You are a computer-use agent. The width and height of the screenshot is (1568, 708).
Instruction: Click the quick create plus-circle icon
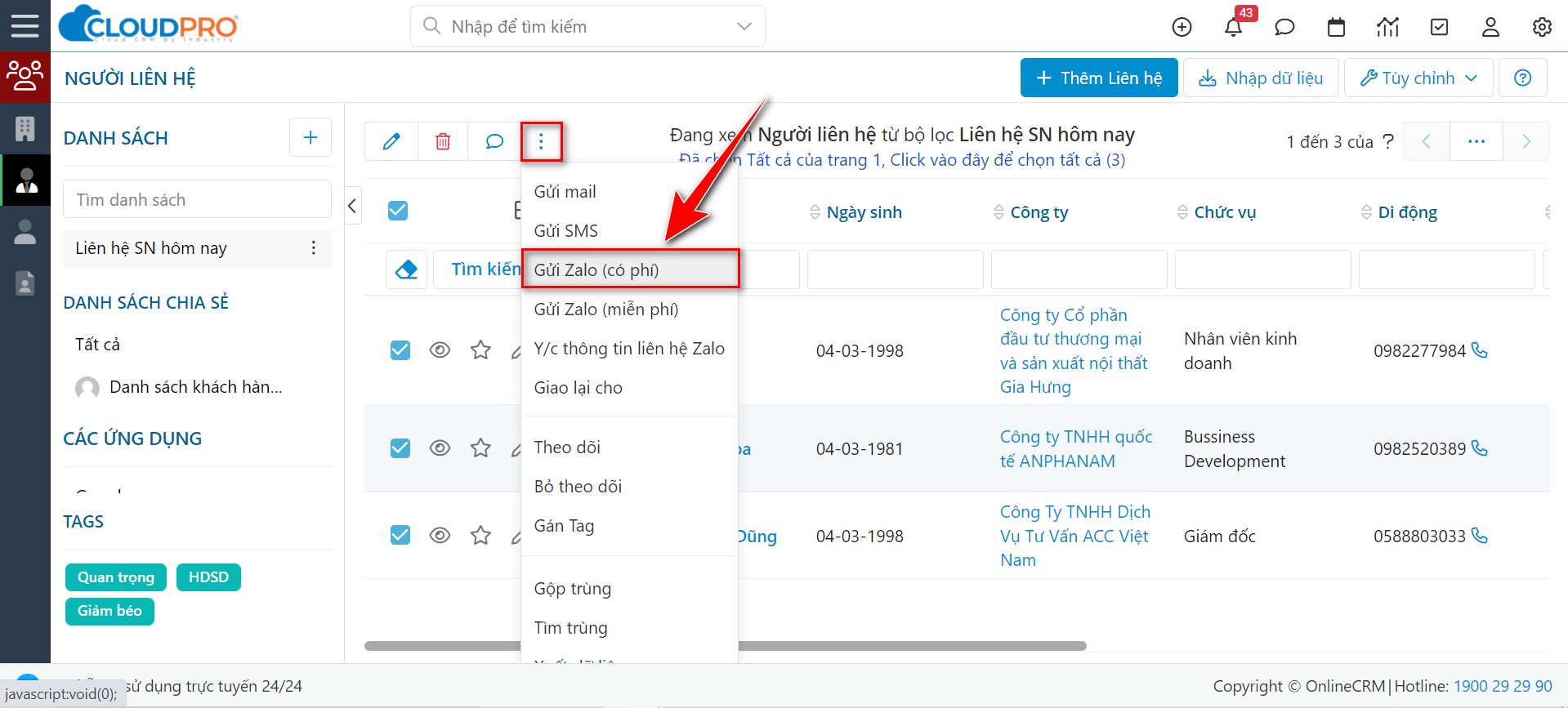pos(1182,27)
